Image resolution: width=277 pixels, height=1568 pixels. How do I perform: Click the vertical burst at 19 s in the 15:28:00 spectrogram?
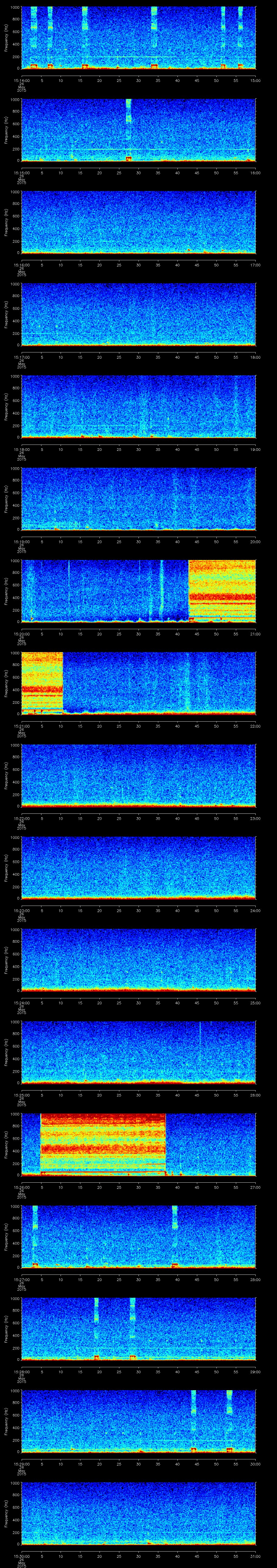(96, 1329)
